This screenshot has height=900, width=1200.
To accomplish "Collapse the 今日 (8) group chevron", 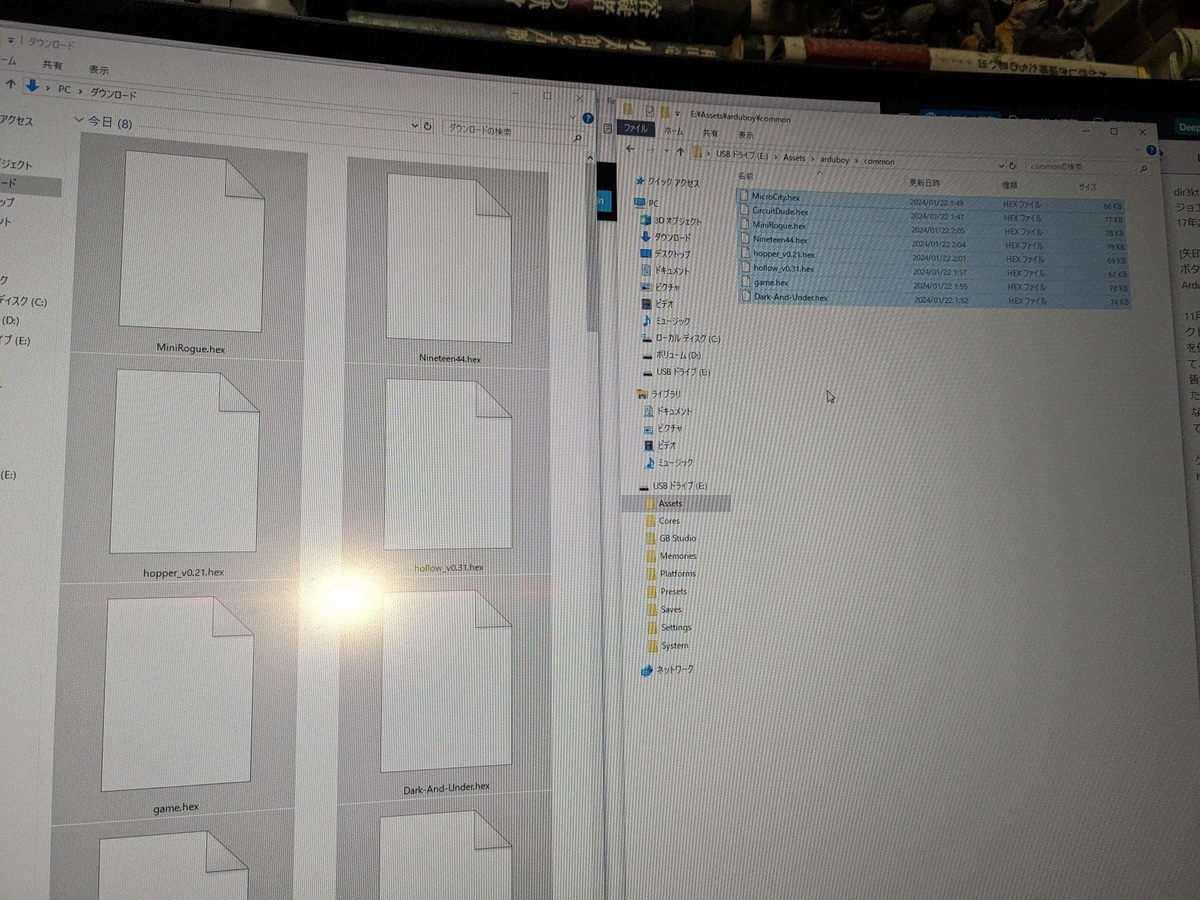I will coord(79,122).
